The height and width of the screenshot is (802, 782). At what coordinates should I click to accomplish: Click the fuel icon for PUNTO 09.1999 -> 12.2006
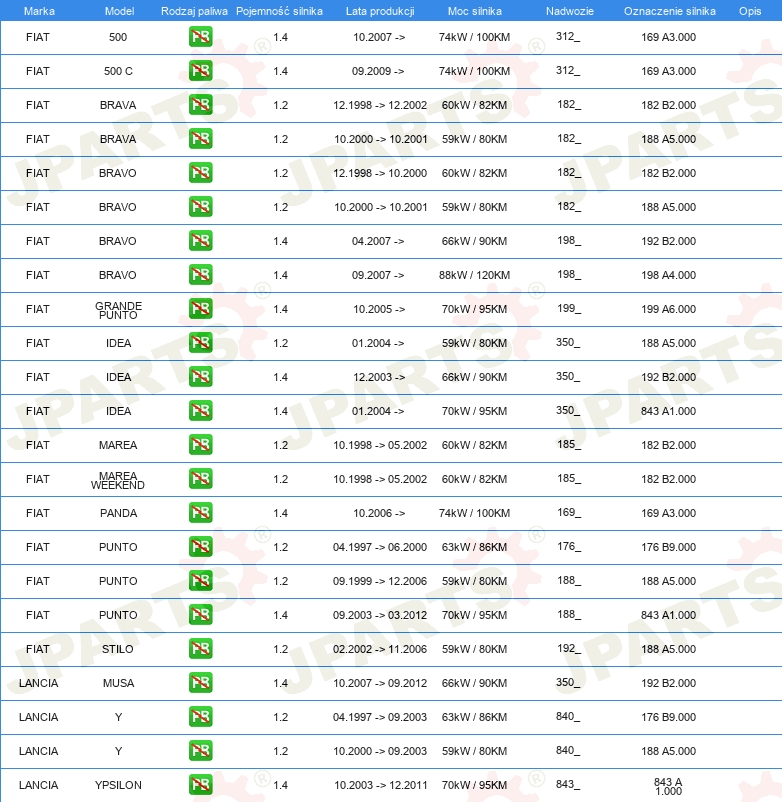[200, 581]
